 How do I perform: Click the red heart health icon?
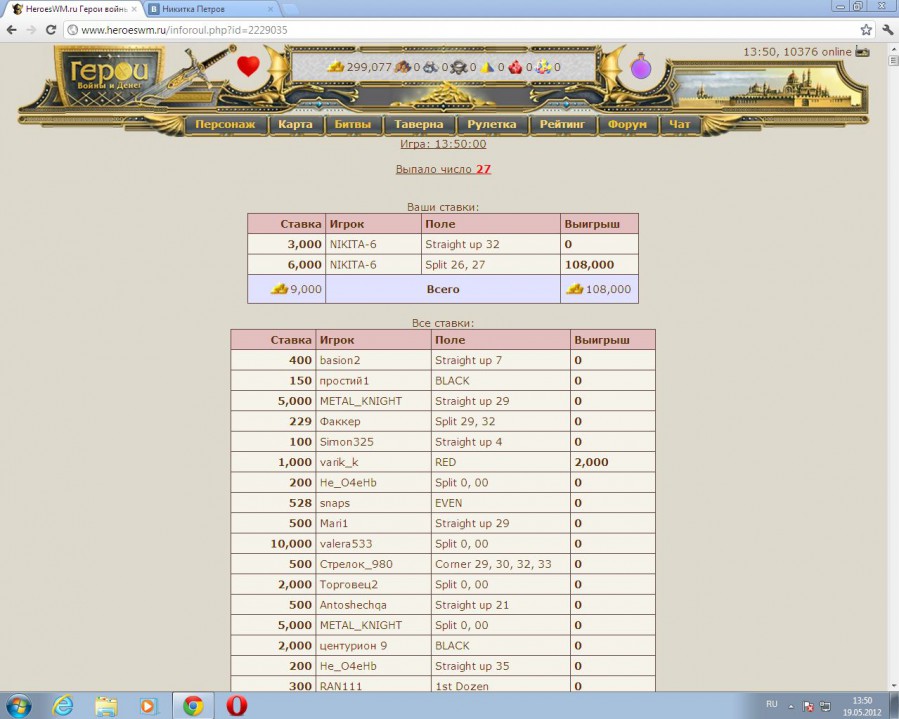coord(248,67)
